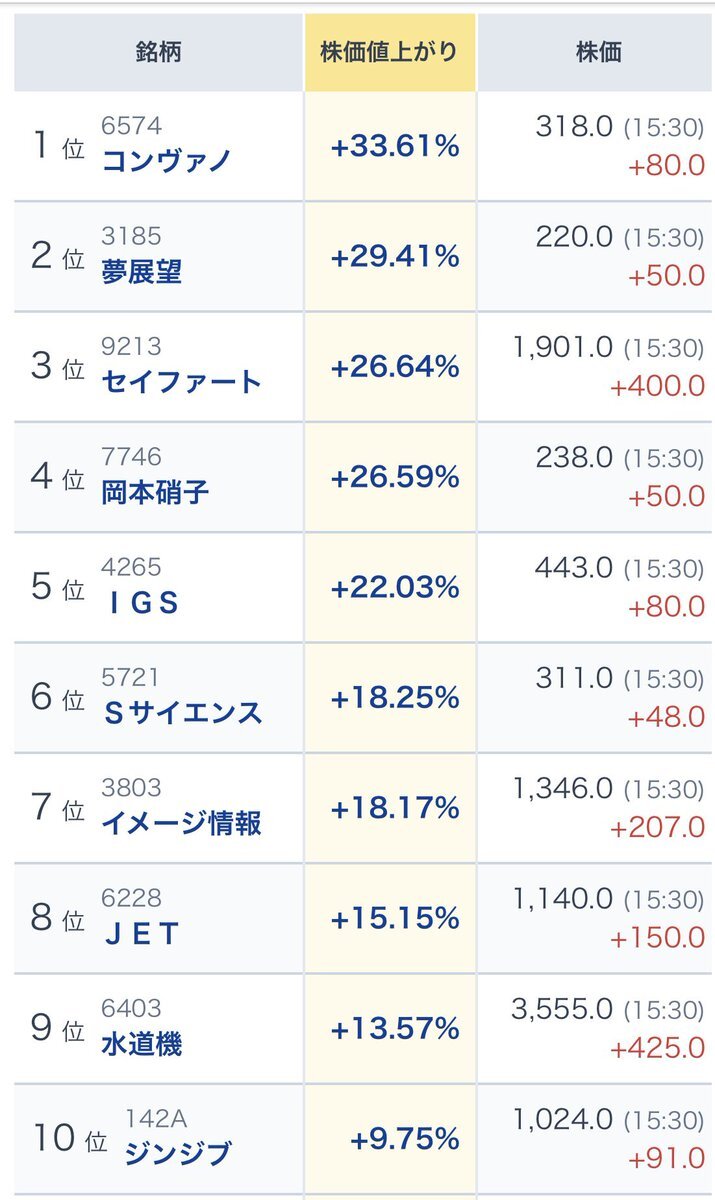
Task: Click the 1,346.0 price value
Action: click(562, 788)
